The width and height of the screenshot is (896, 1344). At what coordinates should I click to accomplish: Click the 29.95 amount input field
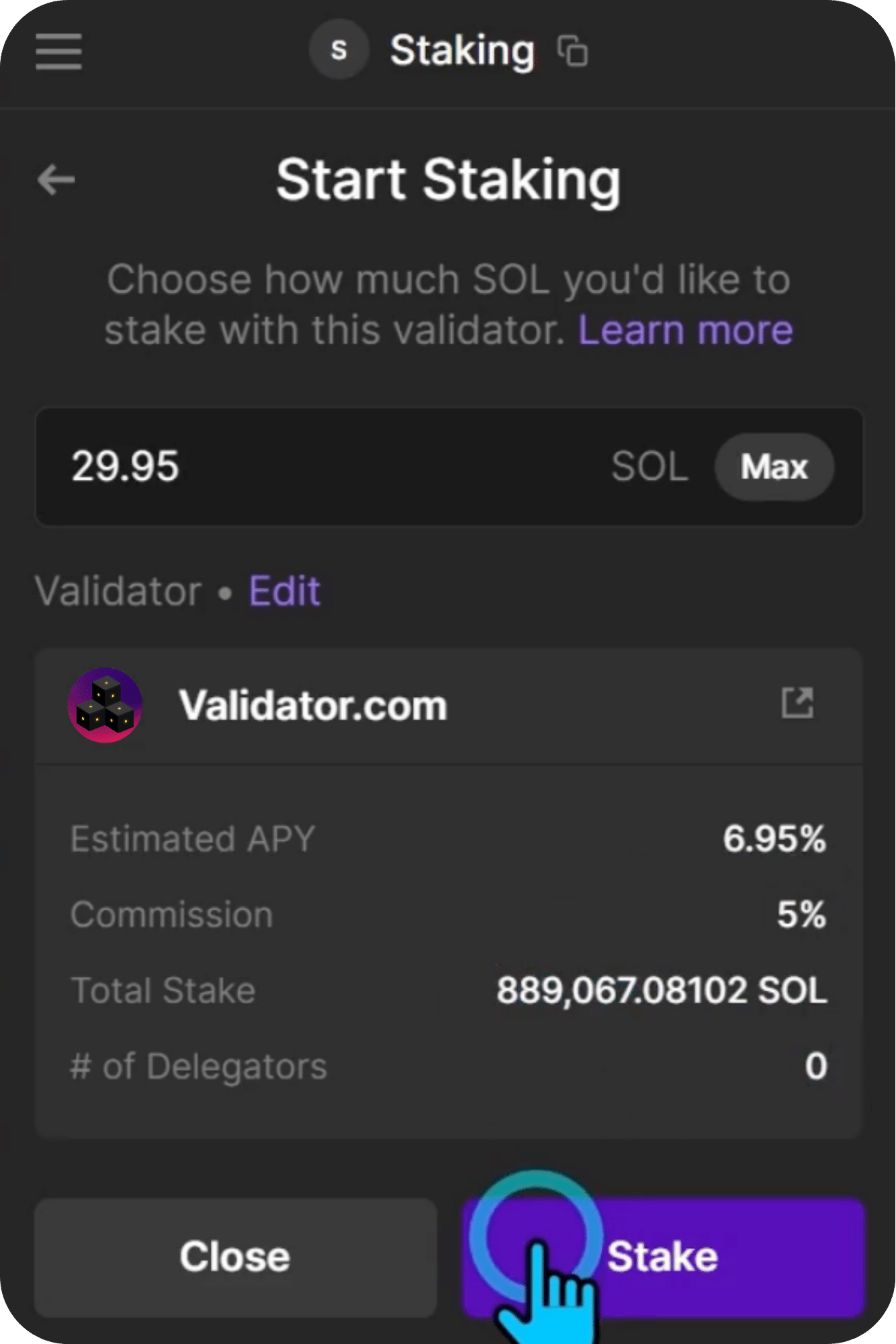click(x=302, y=466)
